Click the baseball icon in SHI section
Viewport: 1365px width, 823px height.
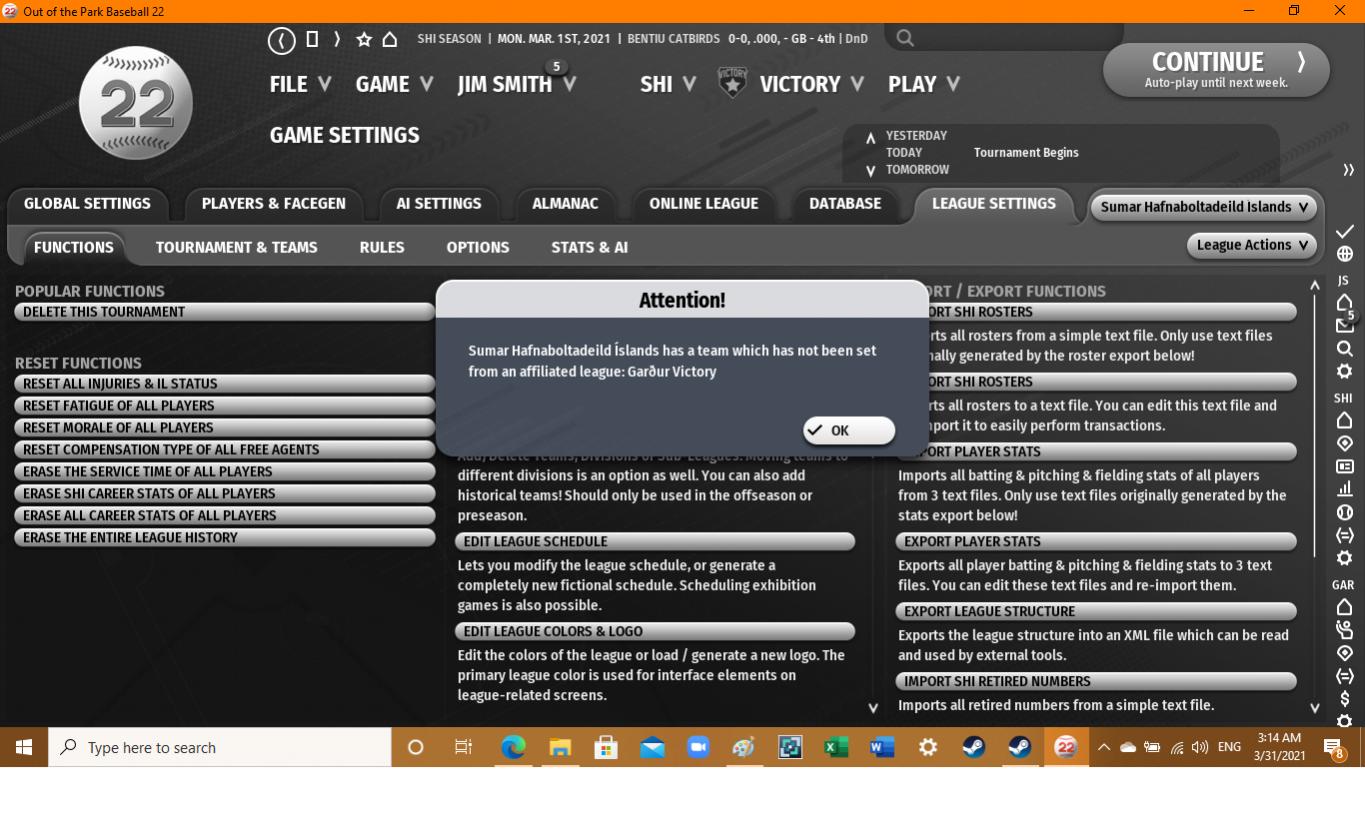(1344, 512)
